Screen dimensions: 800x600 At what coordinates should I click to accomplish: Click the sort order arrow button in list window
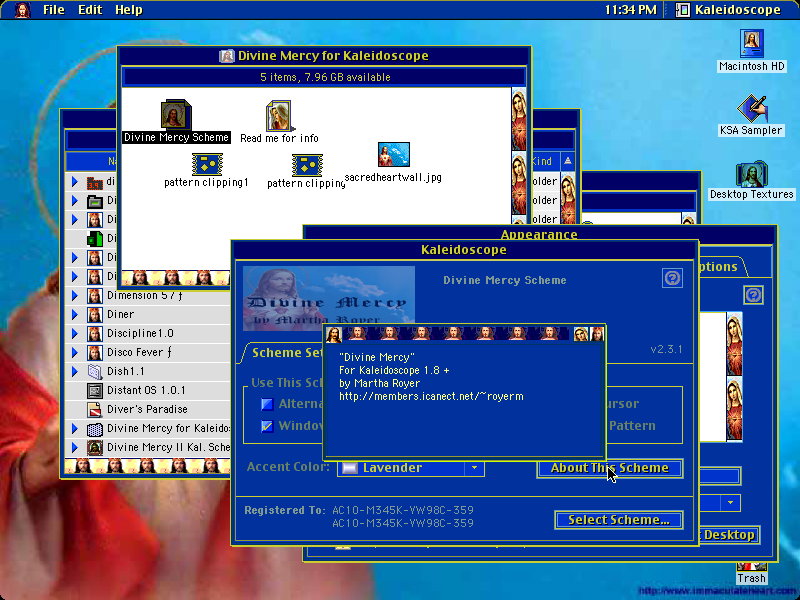tap(568, 161)
